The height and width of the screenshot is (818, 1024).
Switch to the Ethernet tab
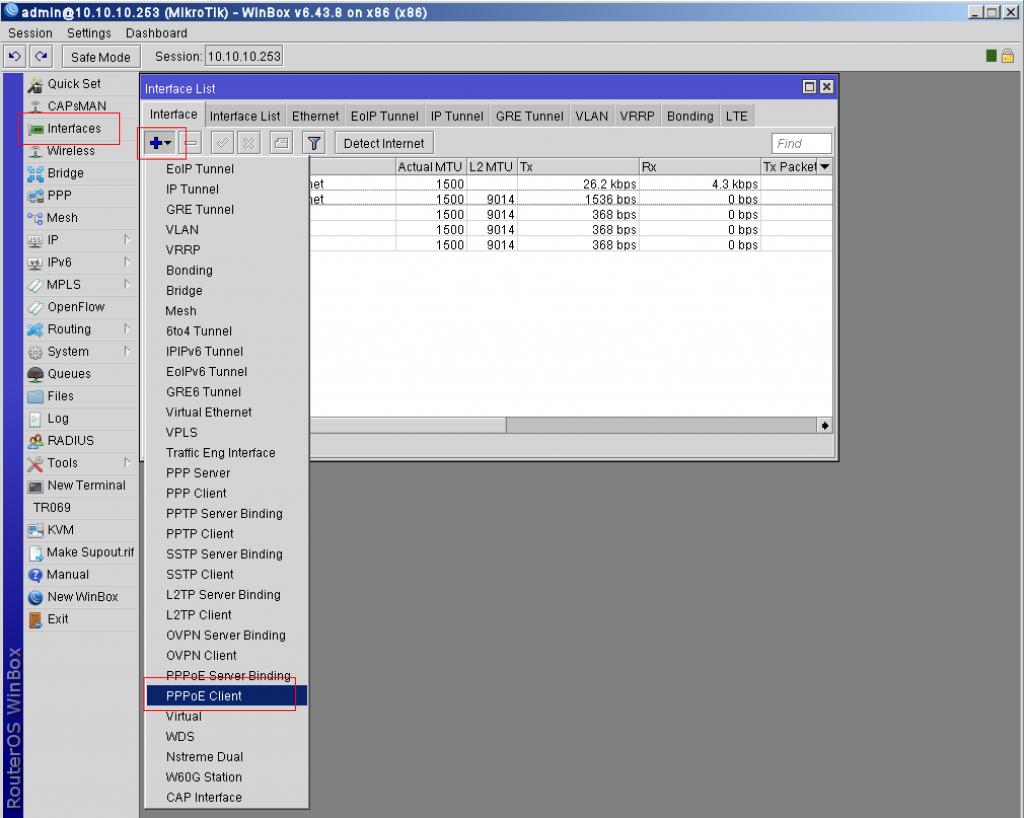[x=315, y=116]
